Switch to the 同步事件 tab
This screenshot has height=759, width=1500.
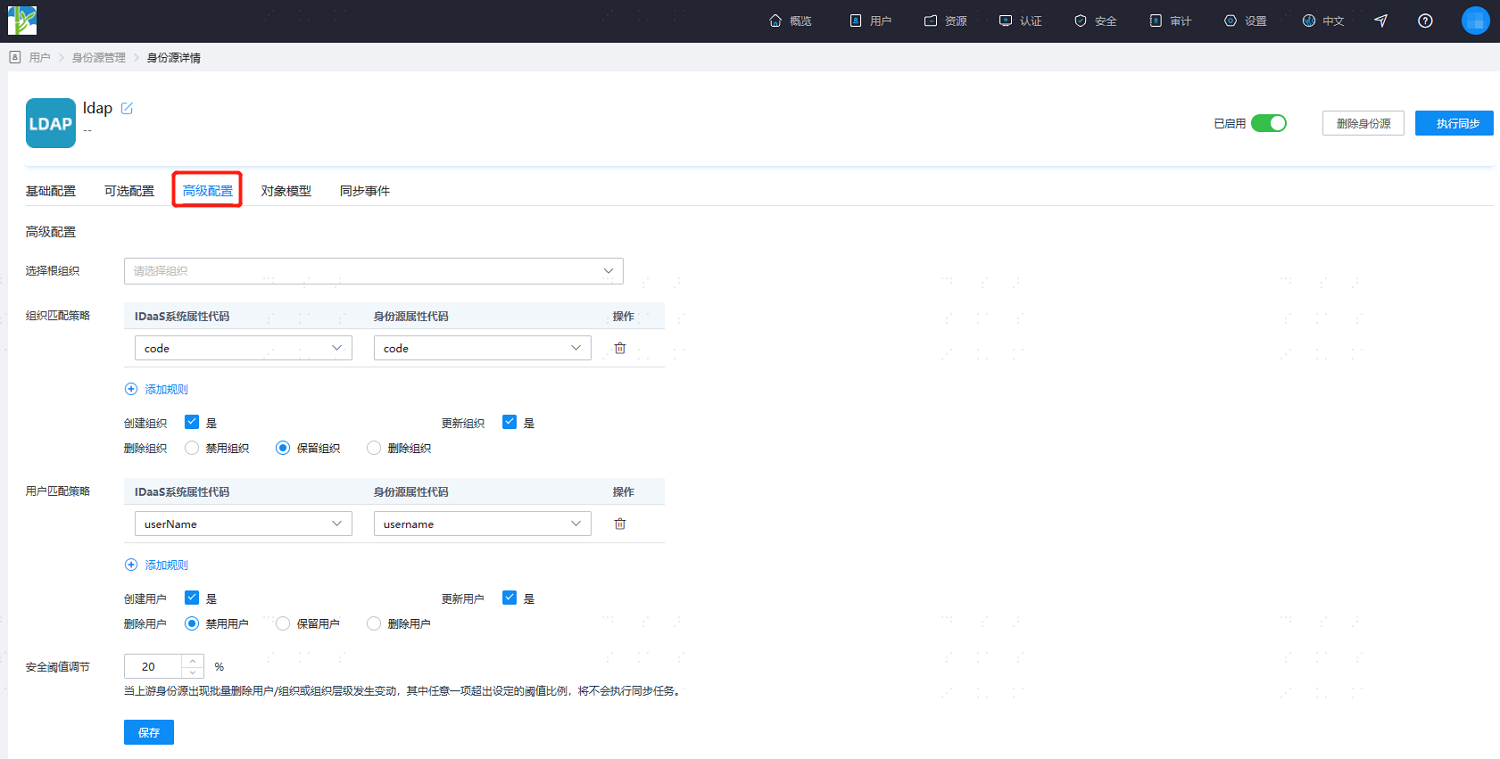(365, 191)
